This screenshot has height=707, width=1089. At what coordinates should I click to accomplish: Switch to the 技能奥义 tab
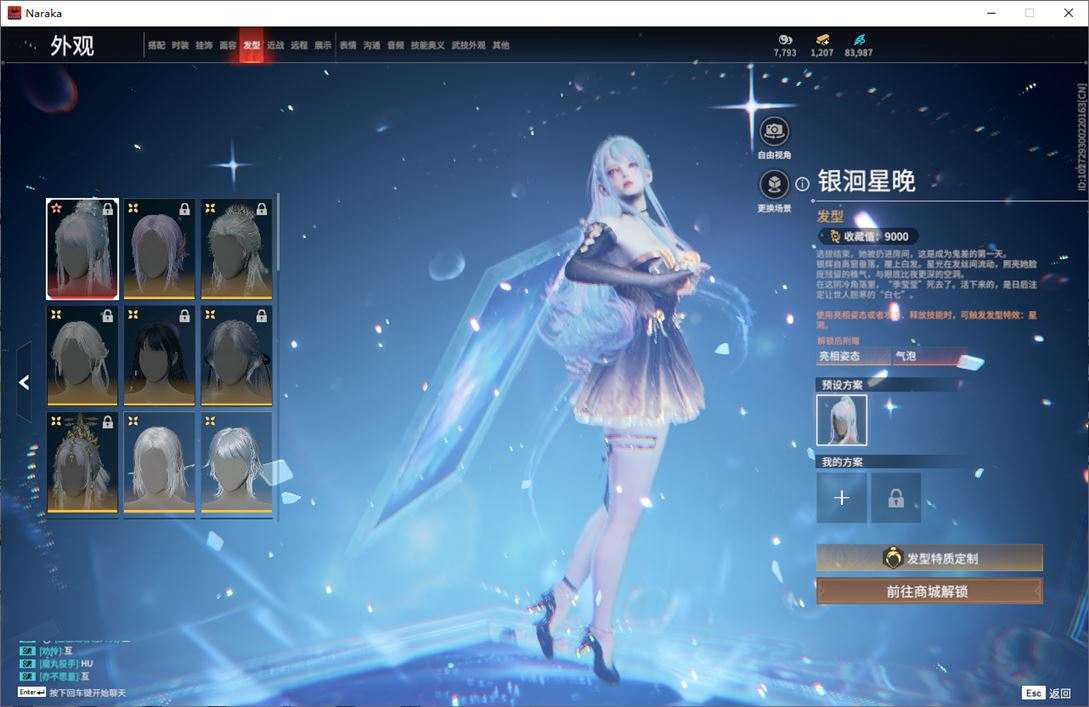[428, 45]
